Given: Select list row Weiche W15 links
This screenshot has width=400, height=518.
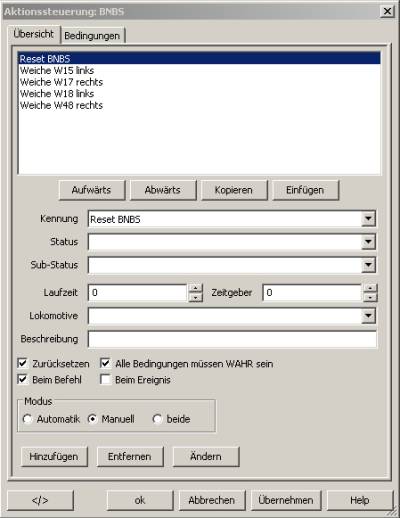Looking at the screenshot, I should pyautogui.click(x=199, y=70).
